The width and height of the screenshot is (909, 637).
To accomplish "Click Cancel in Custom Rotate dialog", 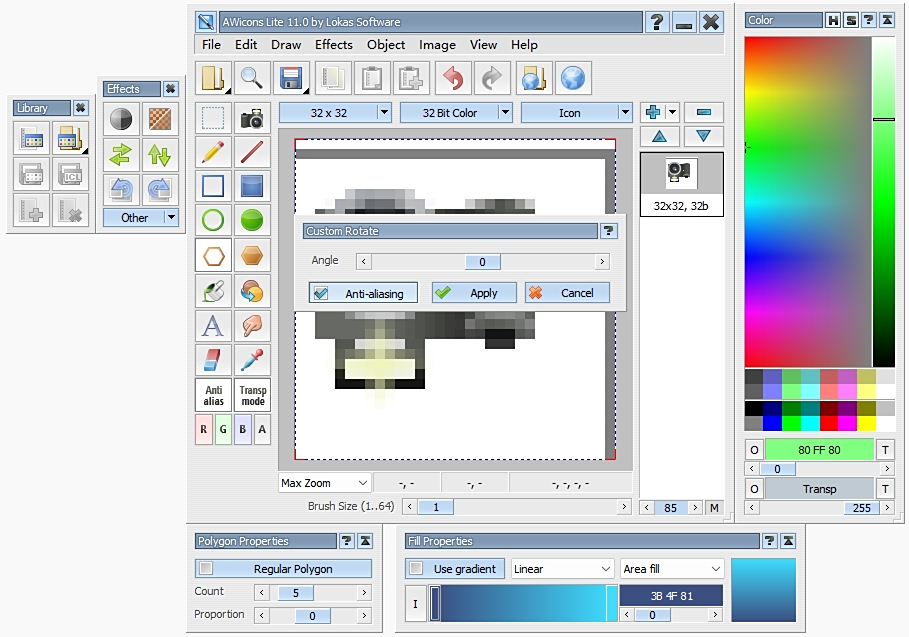I will [x=568, y=293].
